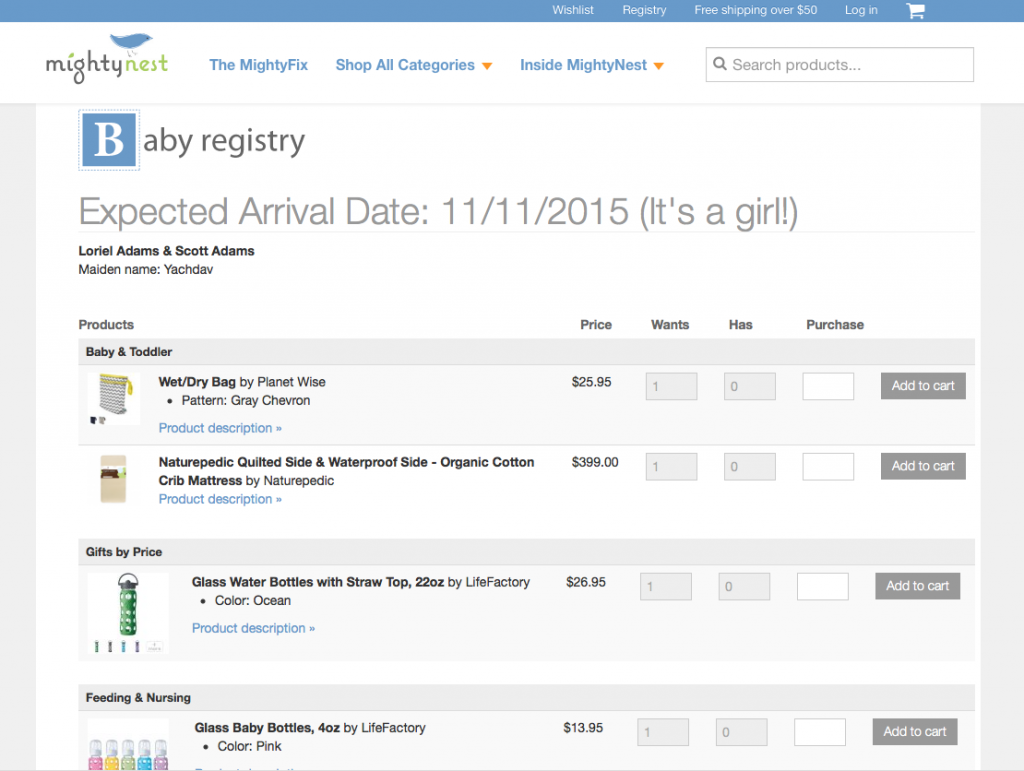Image resolution: width=1024 pixels, height=771 pixels.
Task: Open Wet/Dry Bag product description link
Action: [x=220, y=428]
